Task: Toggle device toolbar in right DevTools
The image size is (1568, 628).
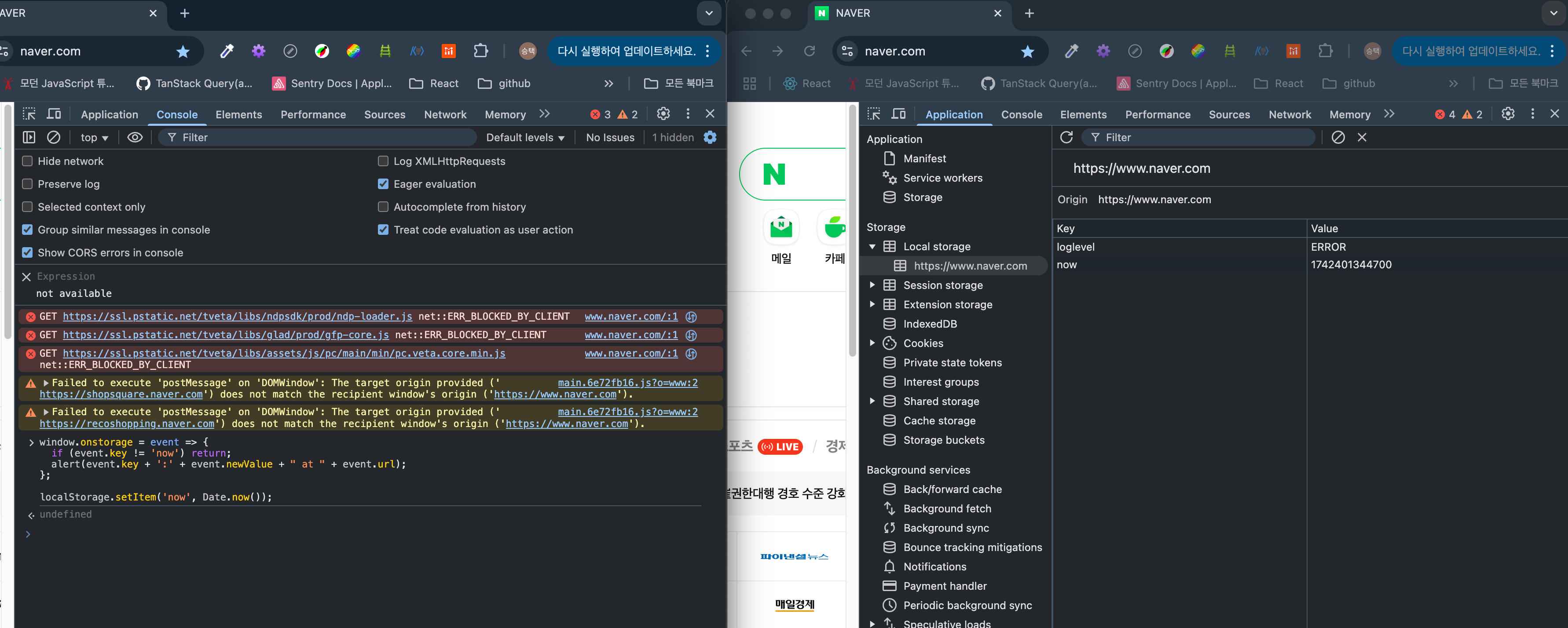Action: (898, 114)
